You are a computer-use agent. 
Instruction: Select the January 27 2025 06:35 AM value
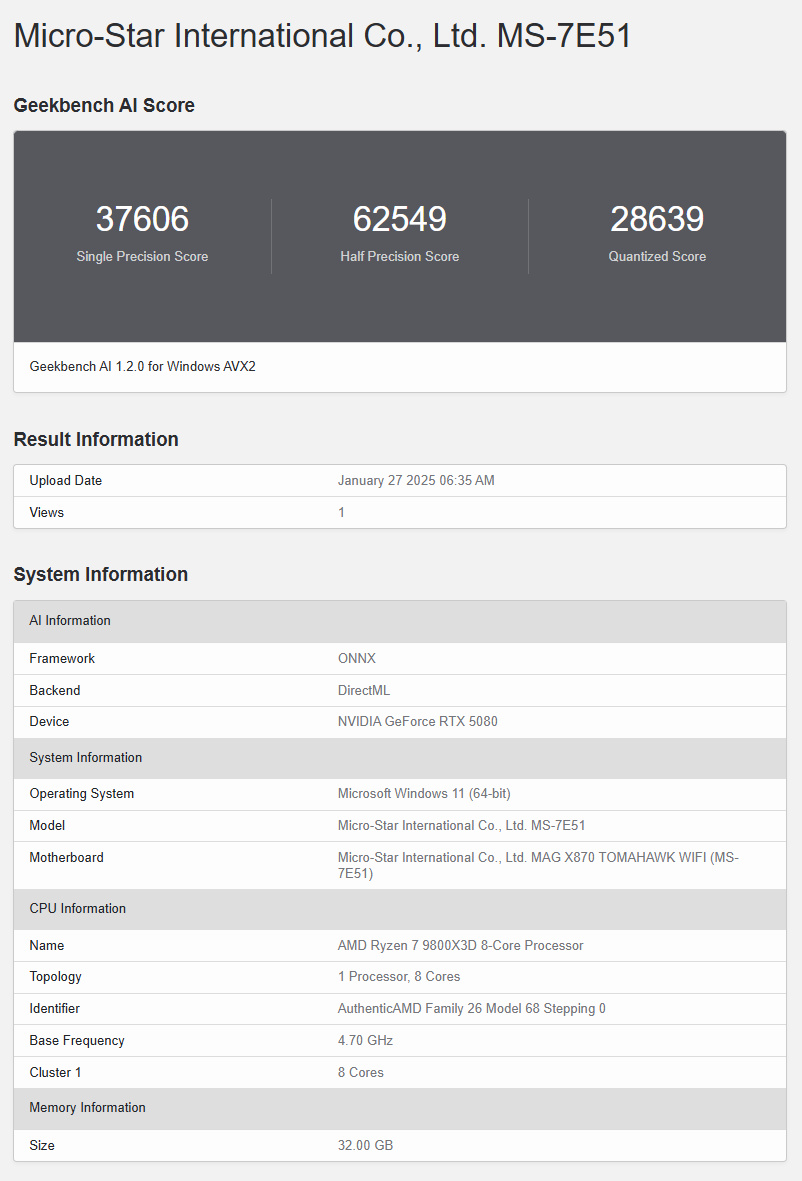point(416,481)
